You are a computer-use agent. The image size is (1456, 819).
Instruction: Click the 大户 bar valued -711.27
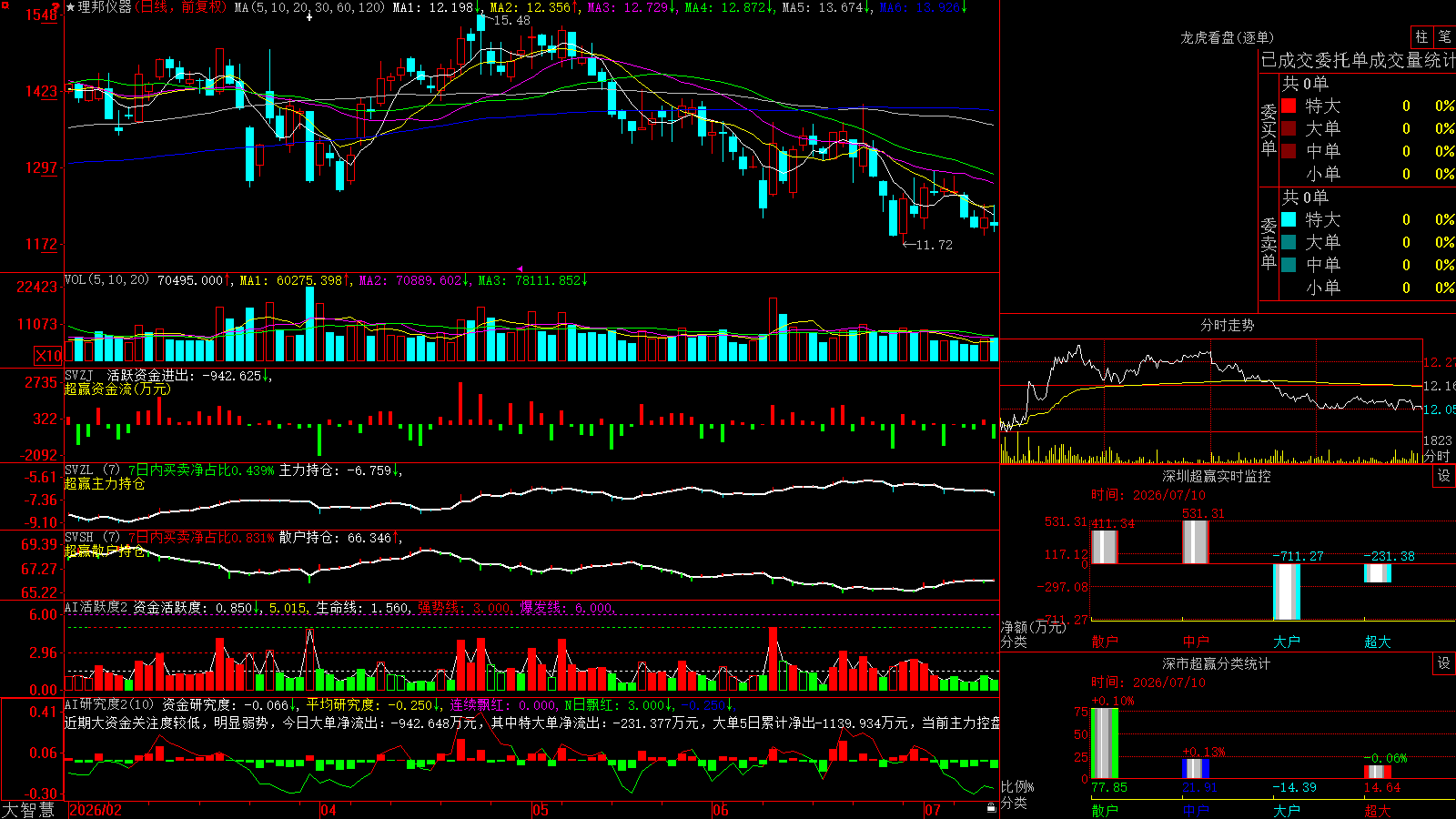coord(1287,591)
